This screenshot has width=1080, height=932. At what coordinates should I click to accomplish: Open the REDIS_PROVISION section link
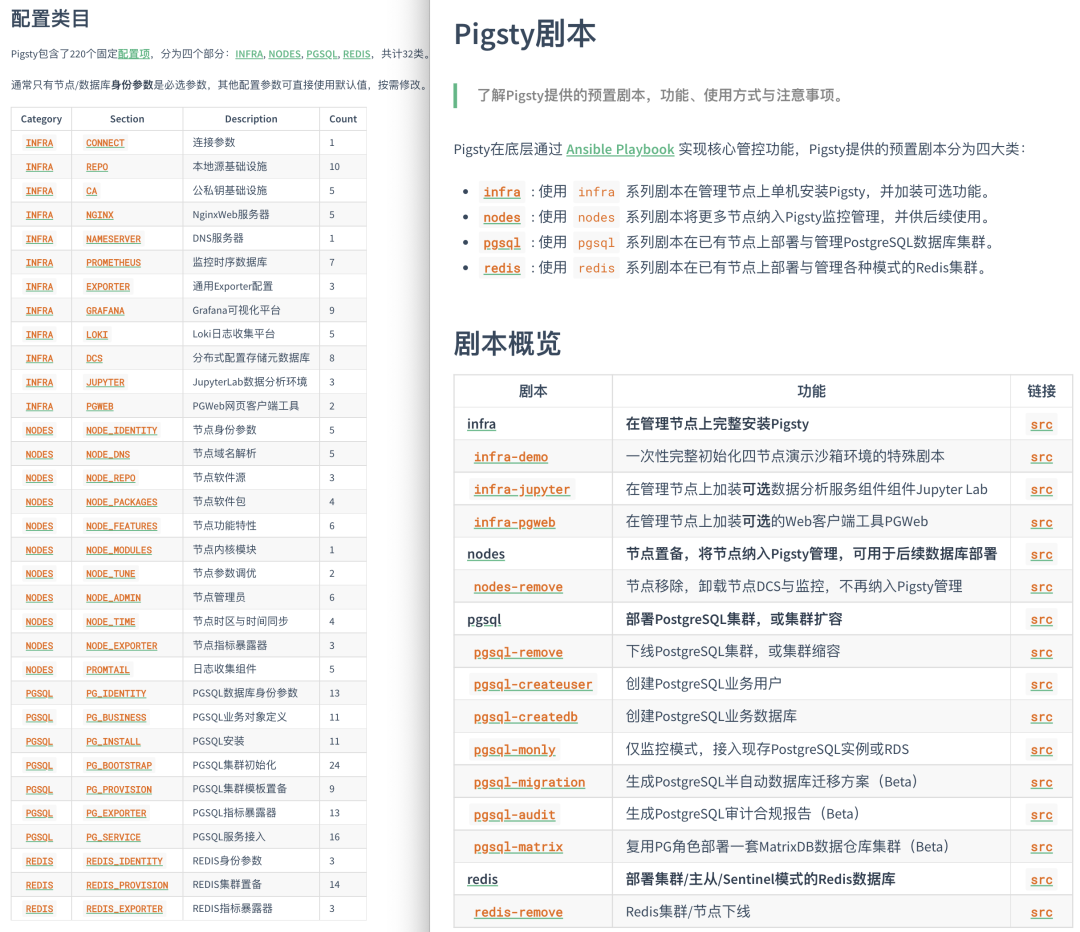[x=127, y=885]
